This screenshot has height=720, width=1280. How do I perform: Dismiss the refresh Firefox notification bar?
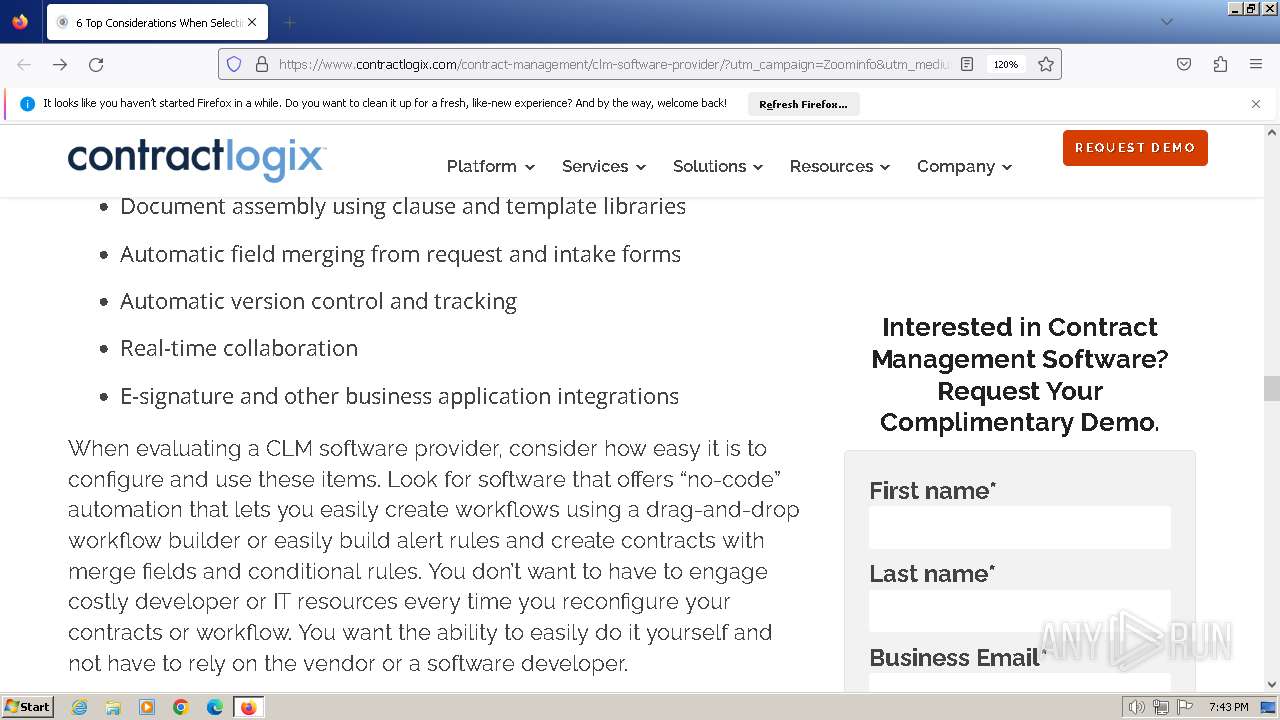[x=1256, y=104]
